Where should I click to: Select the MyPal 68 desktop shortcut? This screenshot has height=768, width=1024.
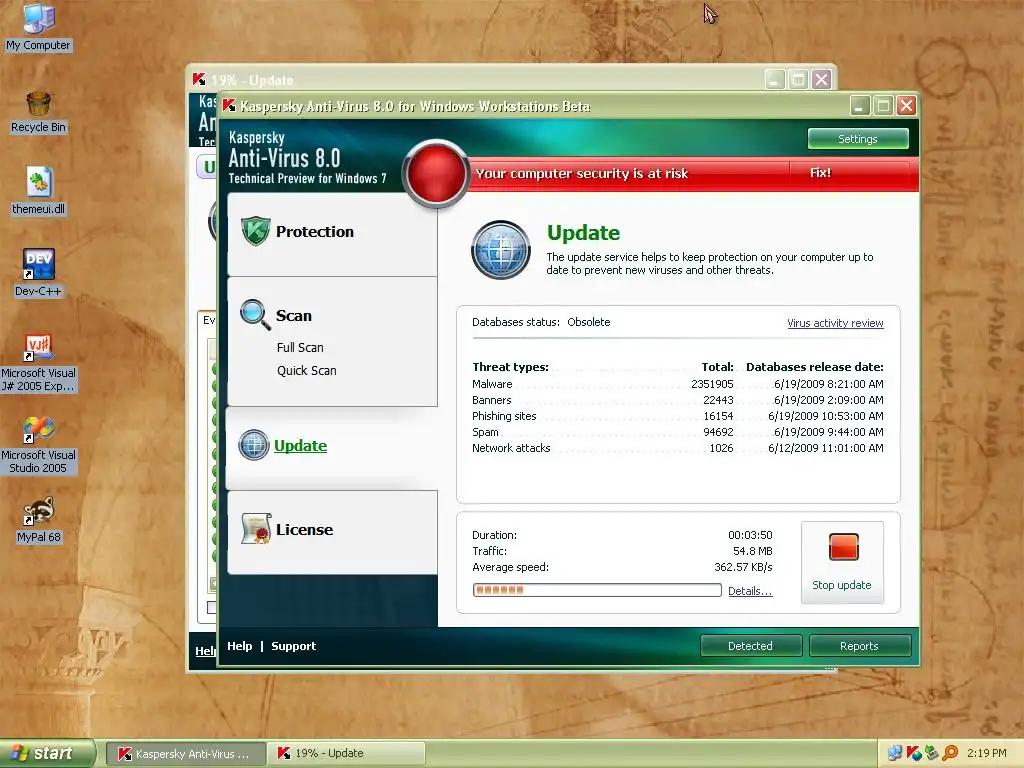(x=38, y=521)
